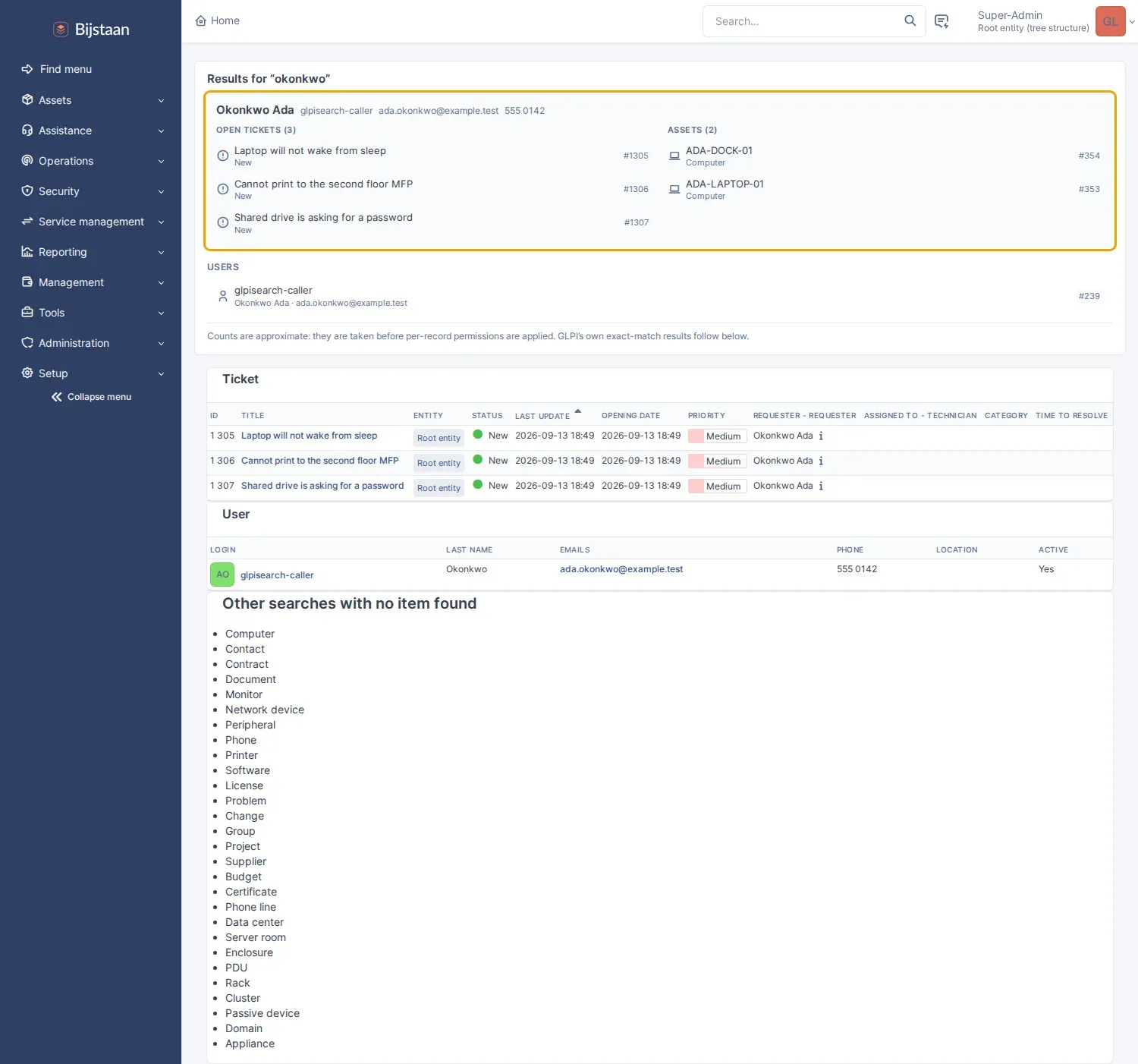Open the saved searches icon beside search

[942, 21]
